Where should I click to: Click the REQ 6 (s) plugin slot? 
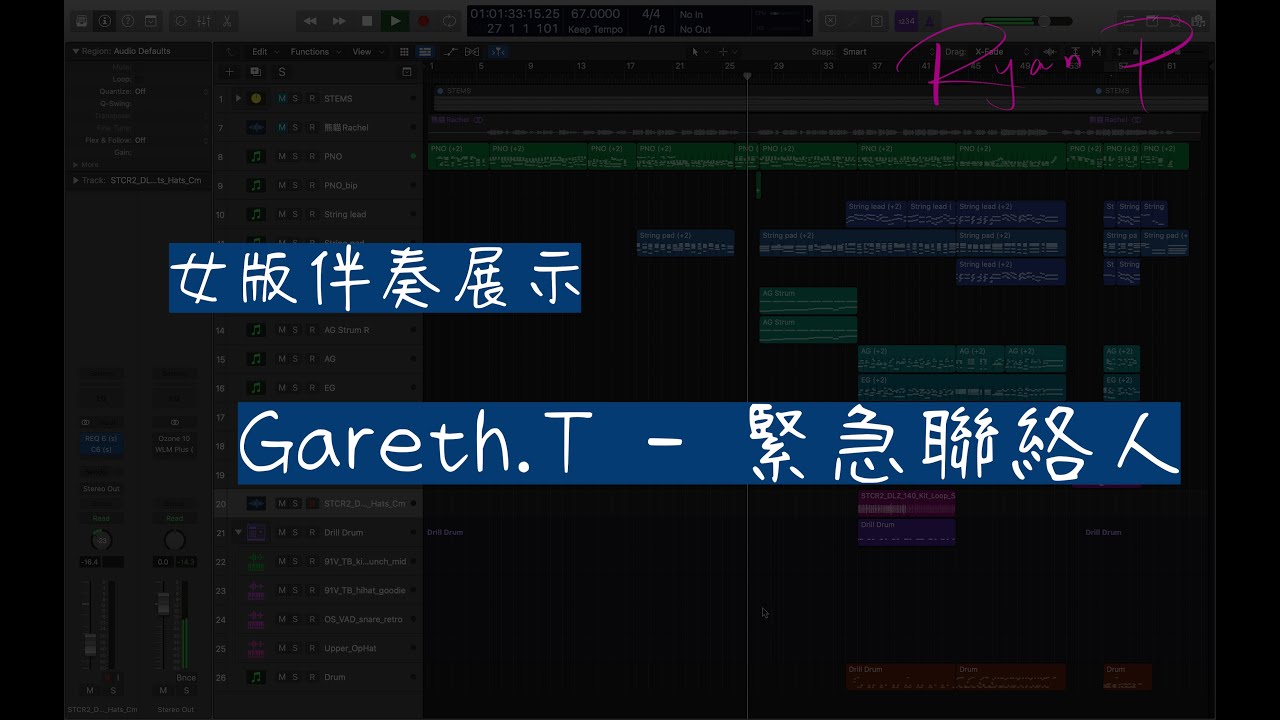point(101,439)
